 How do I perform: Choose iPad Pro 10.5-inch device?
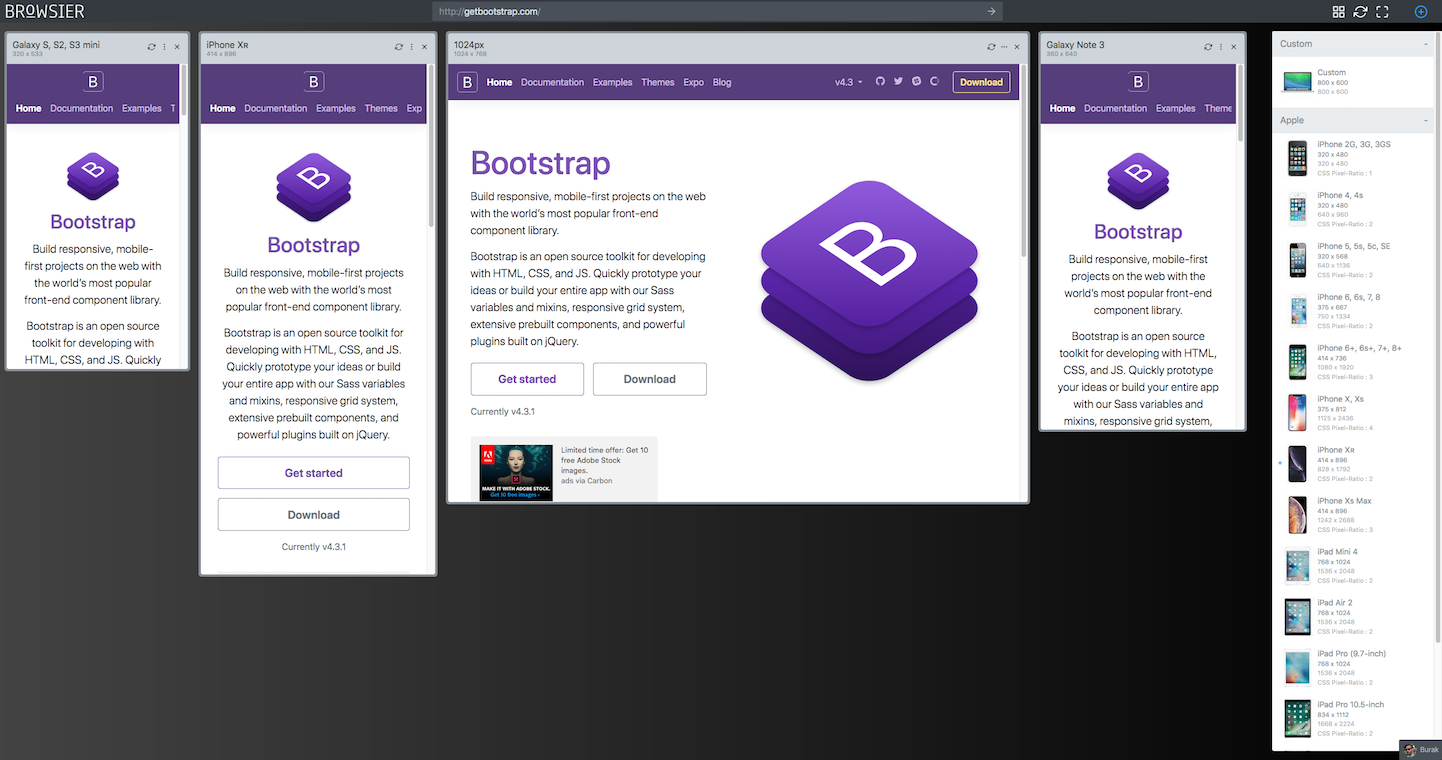[1355, 719]
